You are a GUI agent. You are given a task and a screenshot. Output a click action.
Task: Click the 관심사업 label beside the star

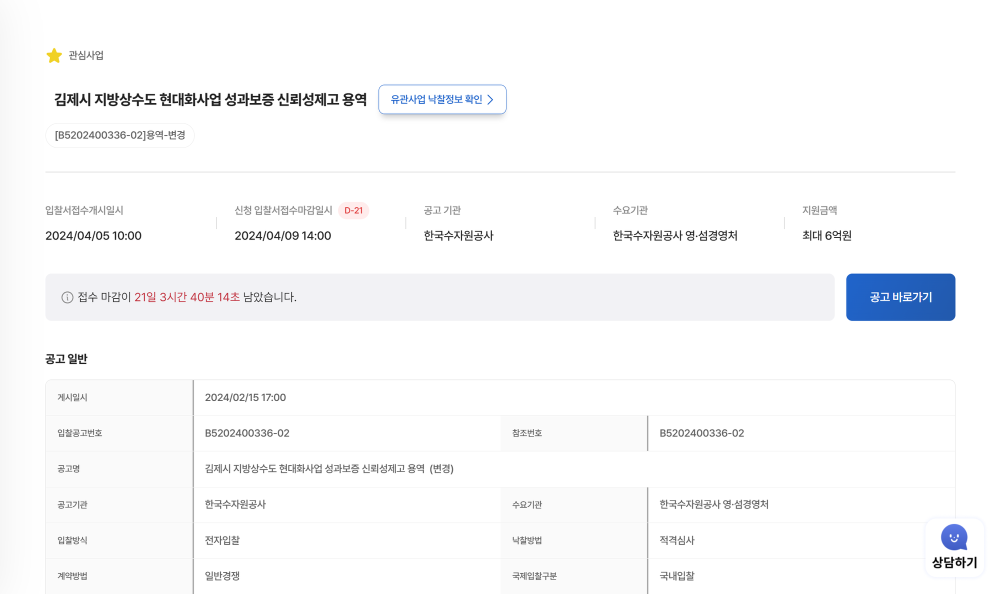point(86,56)
